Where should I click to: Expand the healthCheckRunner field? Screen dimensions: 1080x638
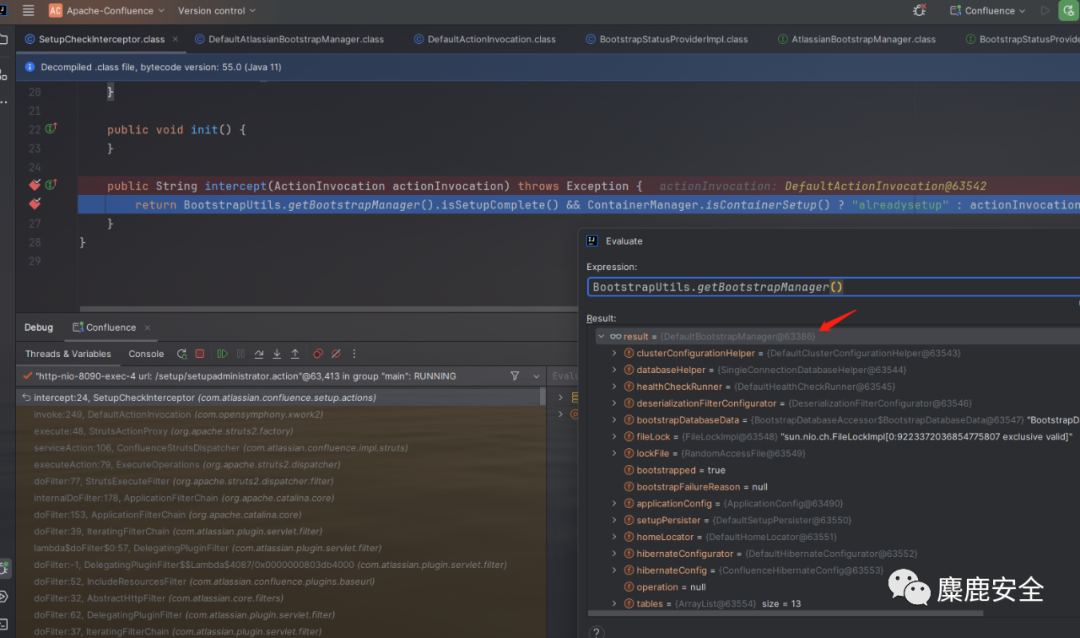[614, 387]
